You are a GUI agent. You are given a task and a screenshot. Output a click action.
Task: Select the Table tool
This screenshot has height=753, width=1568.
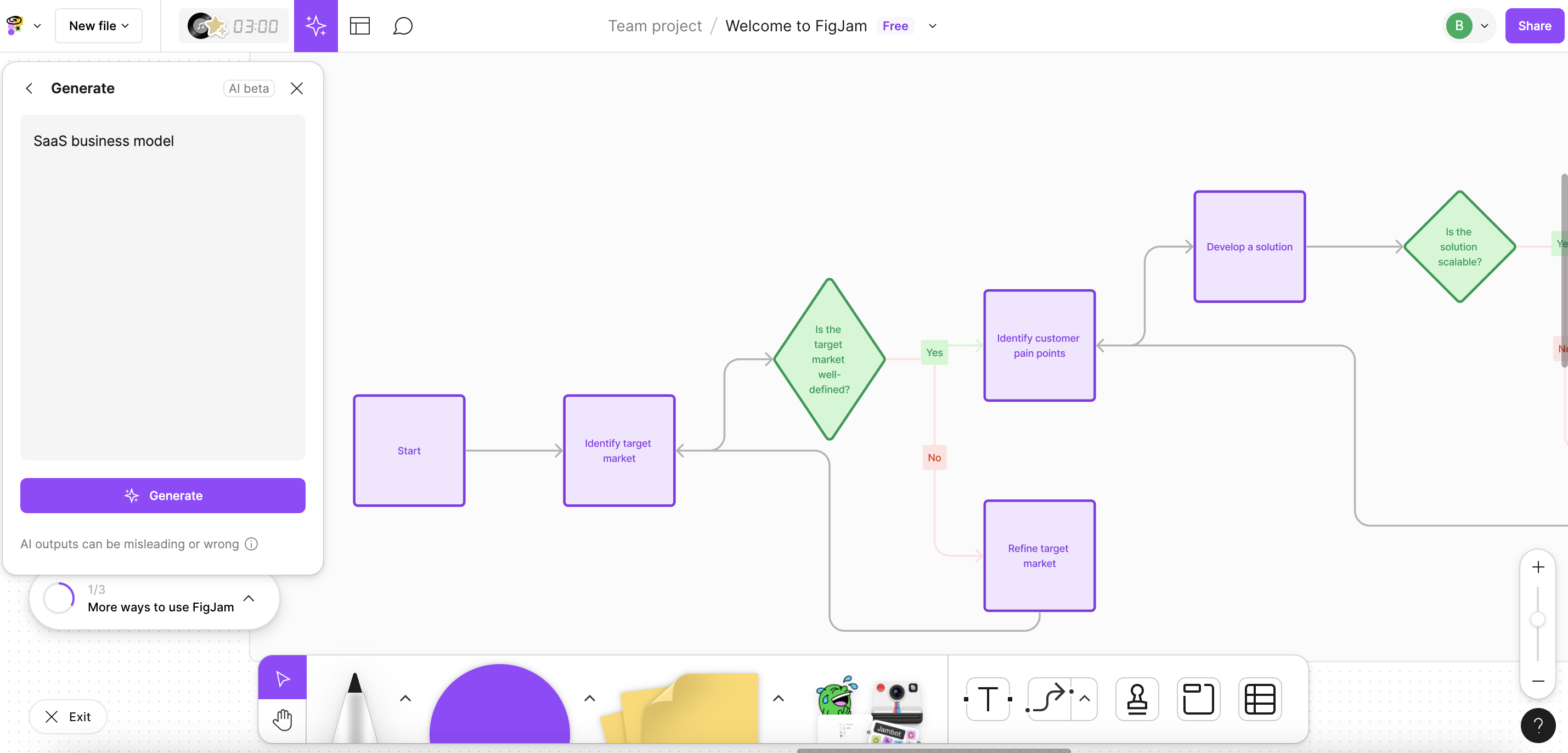[x=1259, y=698]
